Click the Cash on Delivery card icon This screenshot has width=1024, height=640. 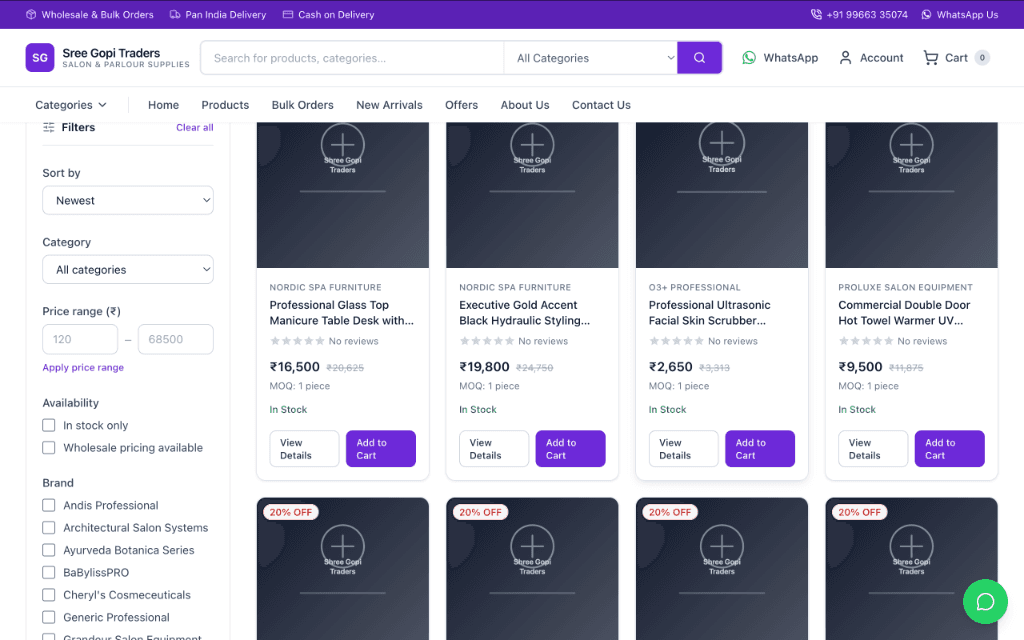(287, 14)
